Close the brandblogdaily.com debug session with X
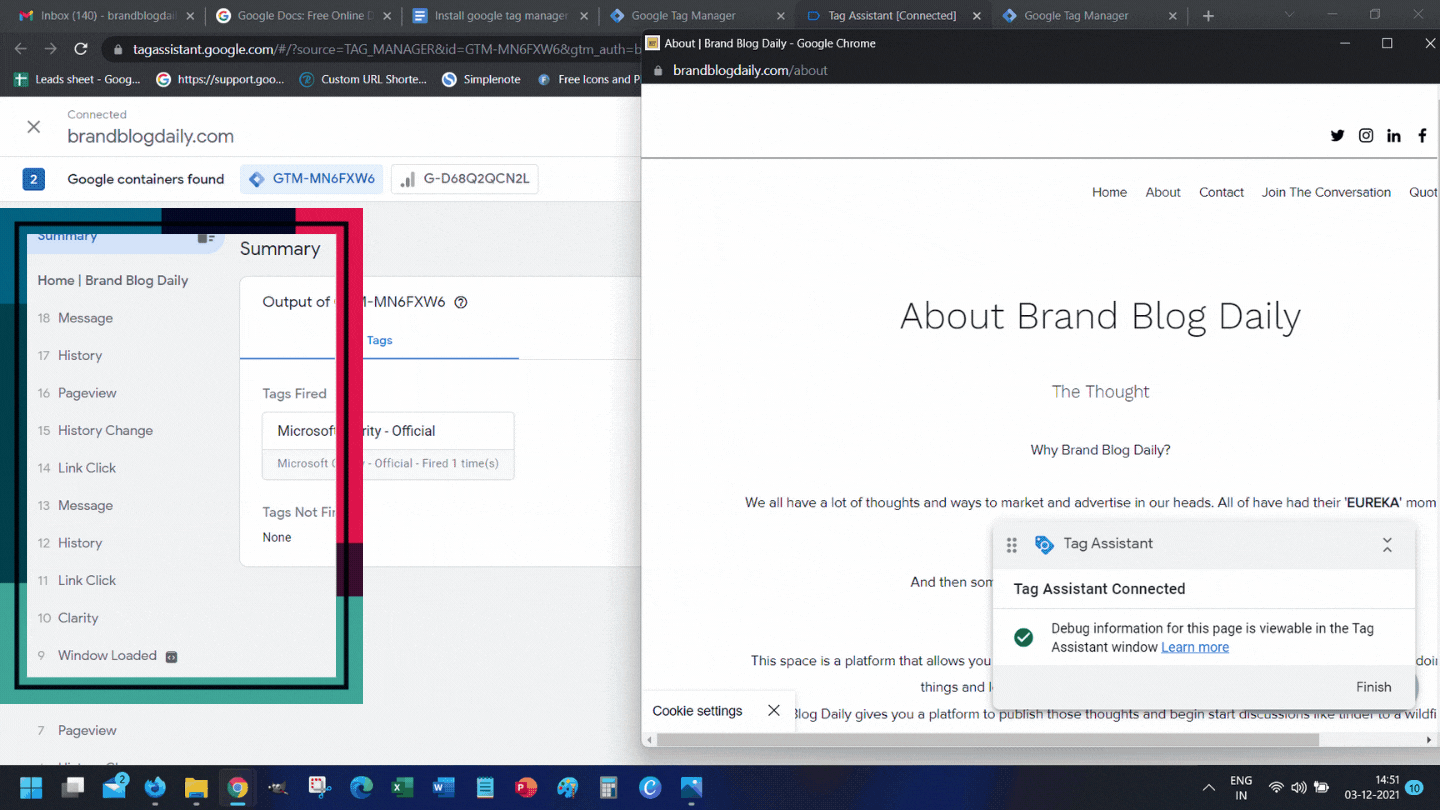1440x810 pixels. (34, 127)
